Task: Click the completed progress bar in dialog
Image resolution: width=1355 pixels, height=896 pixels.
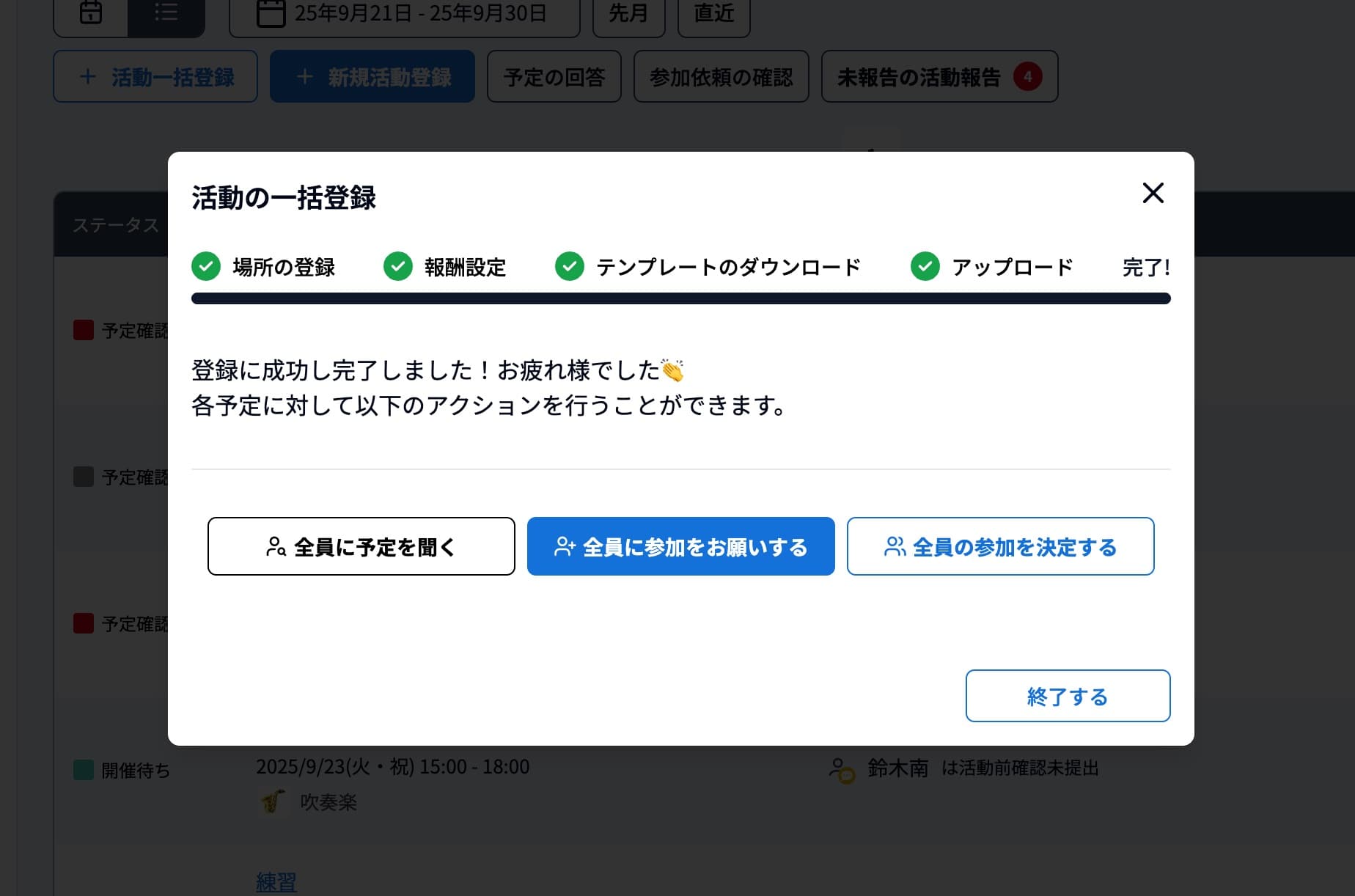Action: [680, 298]
